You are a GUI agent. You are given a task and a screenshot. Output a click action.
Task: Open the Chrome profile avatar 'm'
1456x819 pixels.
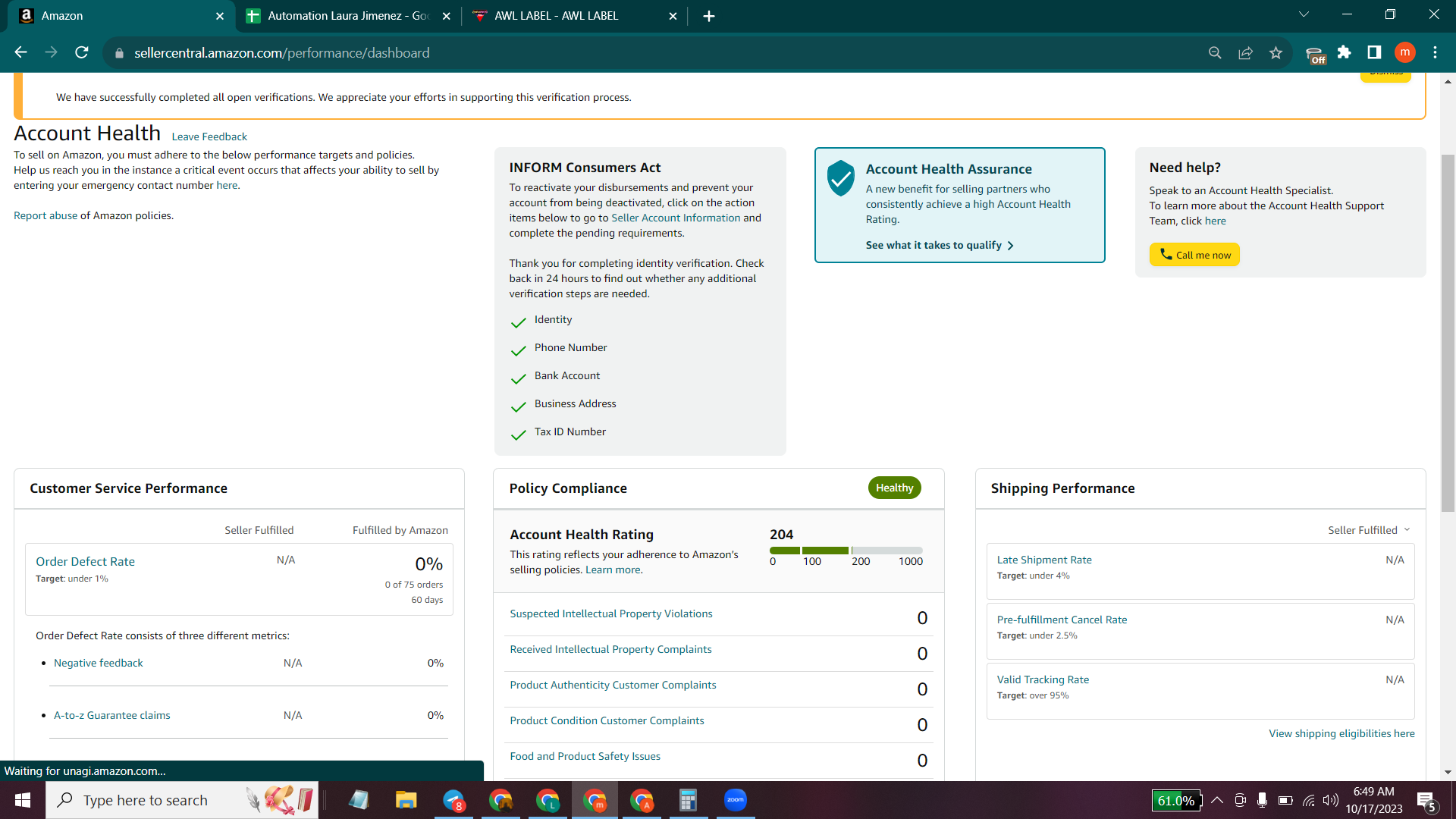tap(1405, 52)
